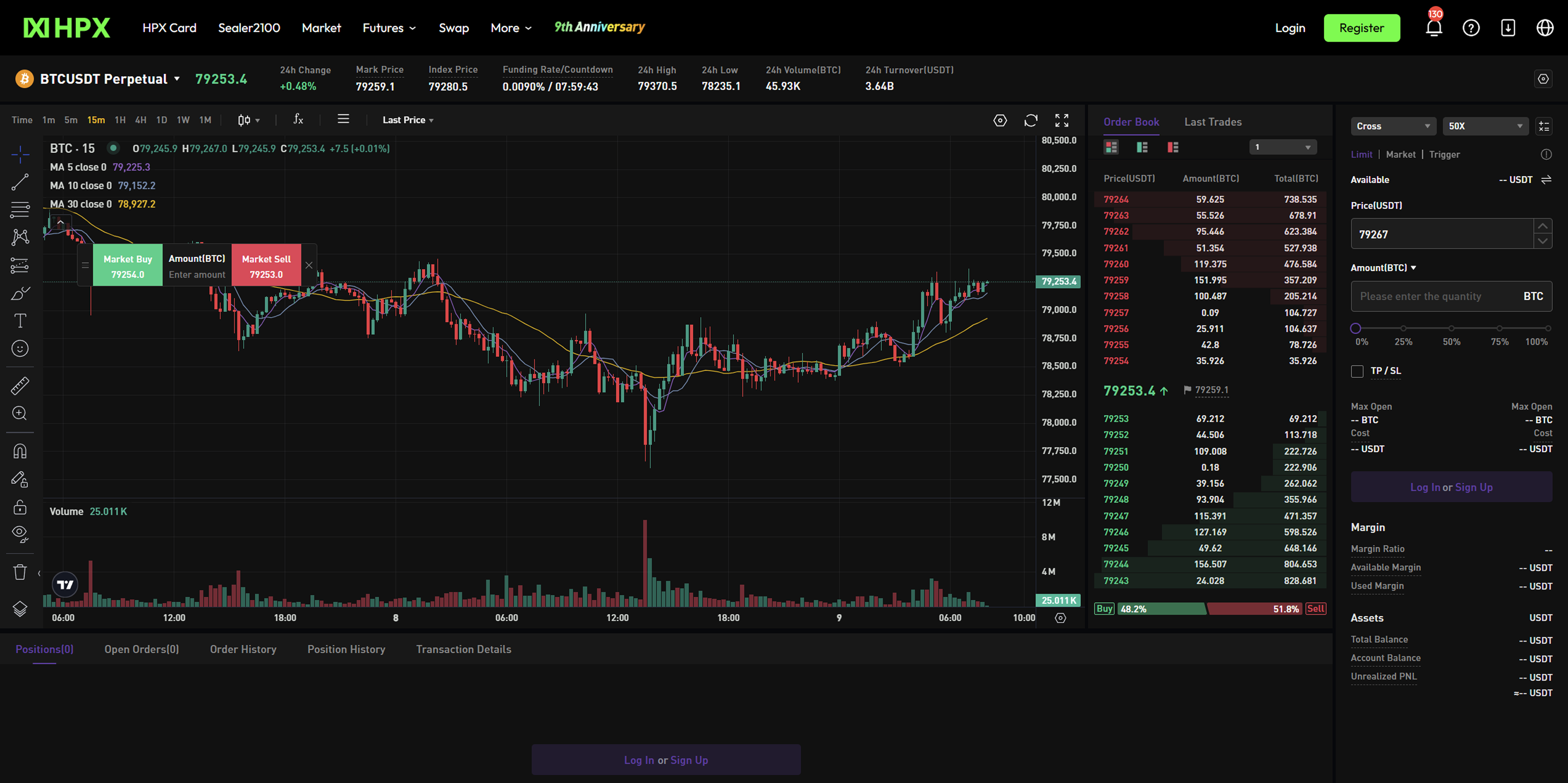Open the Position History tab
This screenshot has height=783, width=1568.
click(346, 649)
